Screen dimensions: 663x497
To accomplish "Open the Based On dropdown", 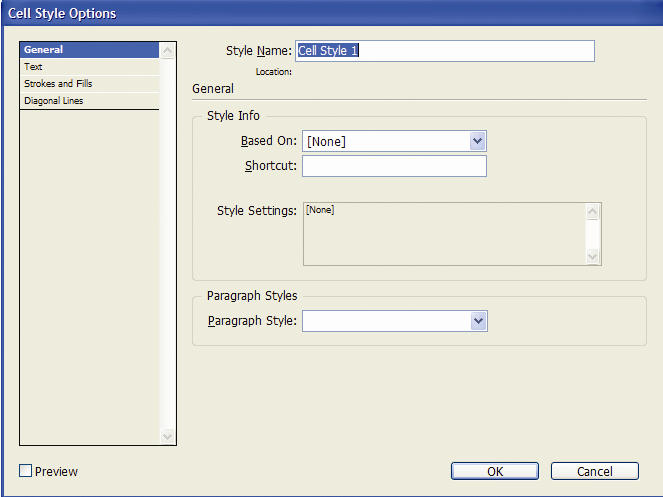I will (x=394, y=141).
